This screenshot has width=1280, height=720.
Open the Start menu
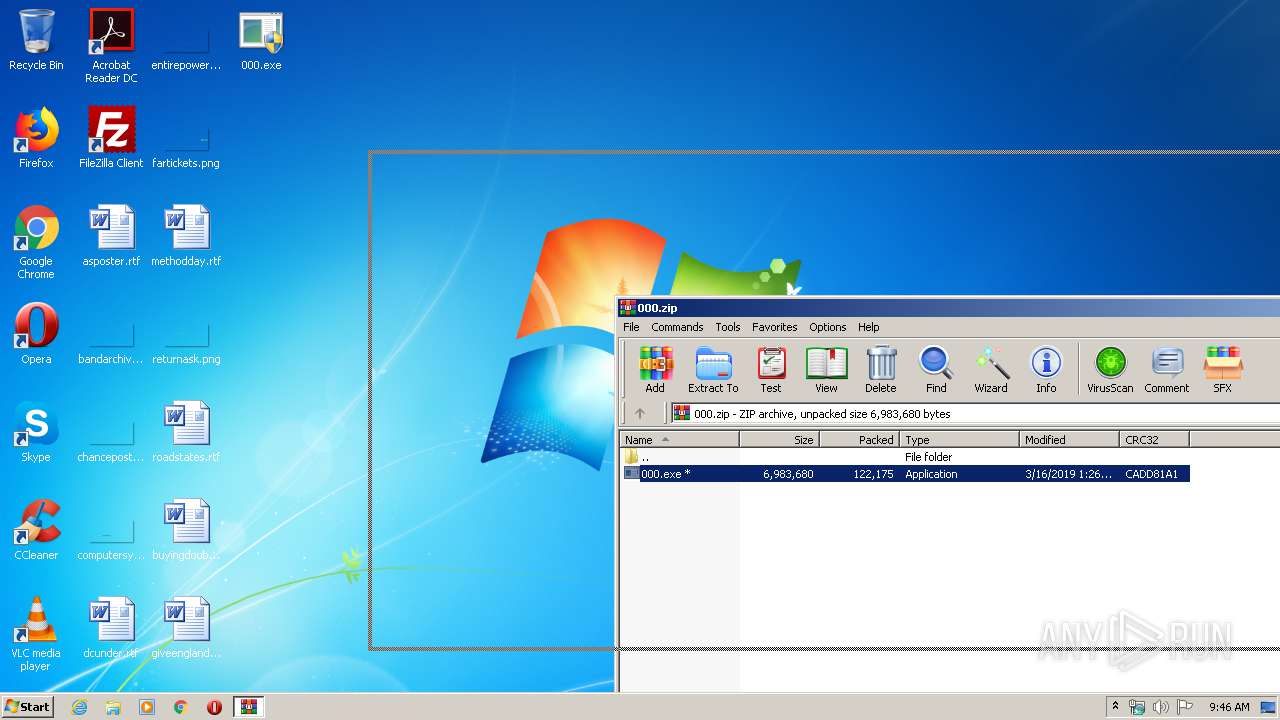tap(27, 706)
